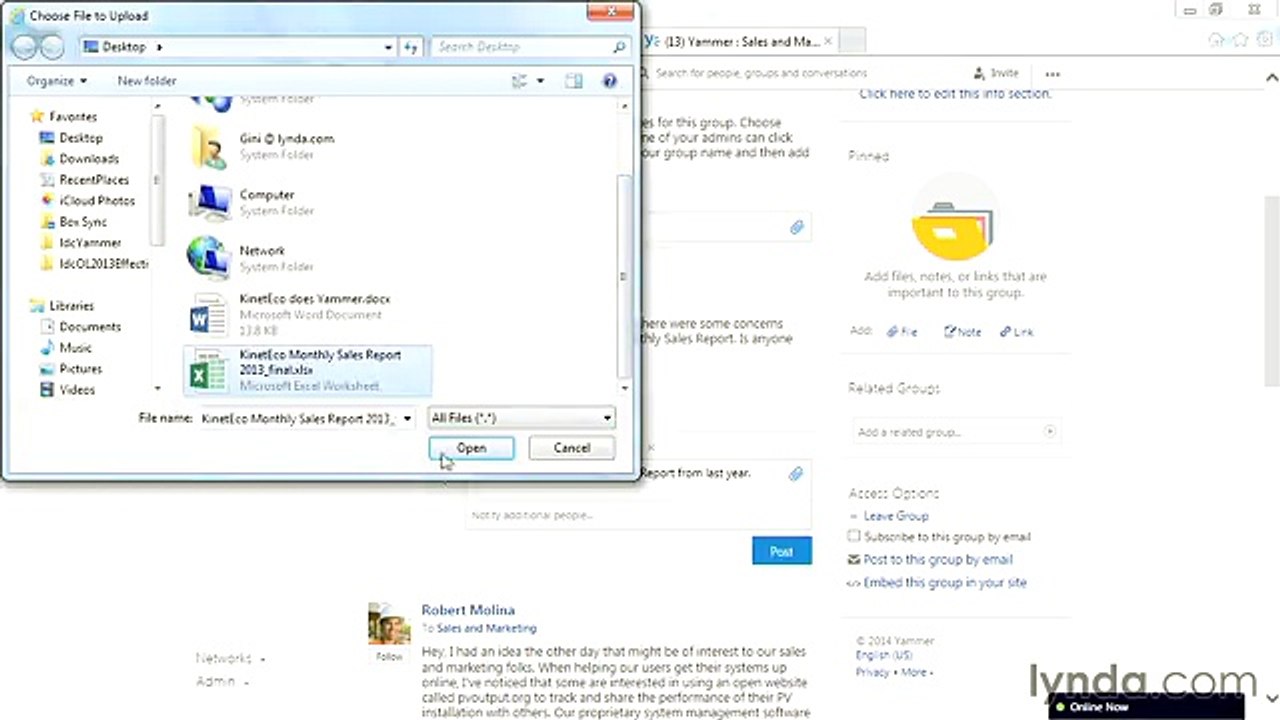1280x720 pixels.
Task: Click the attachment paperclip in the message box
Action: tap(795, 474)
